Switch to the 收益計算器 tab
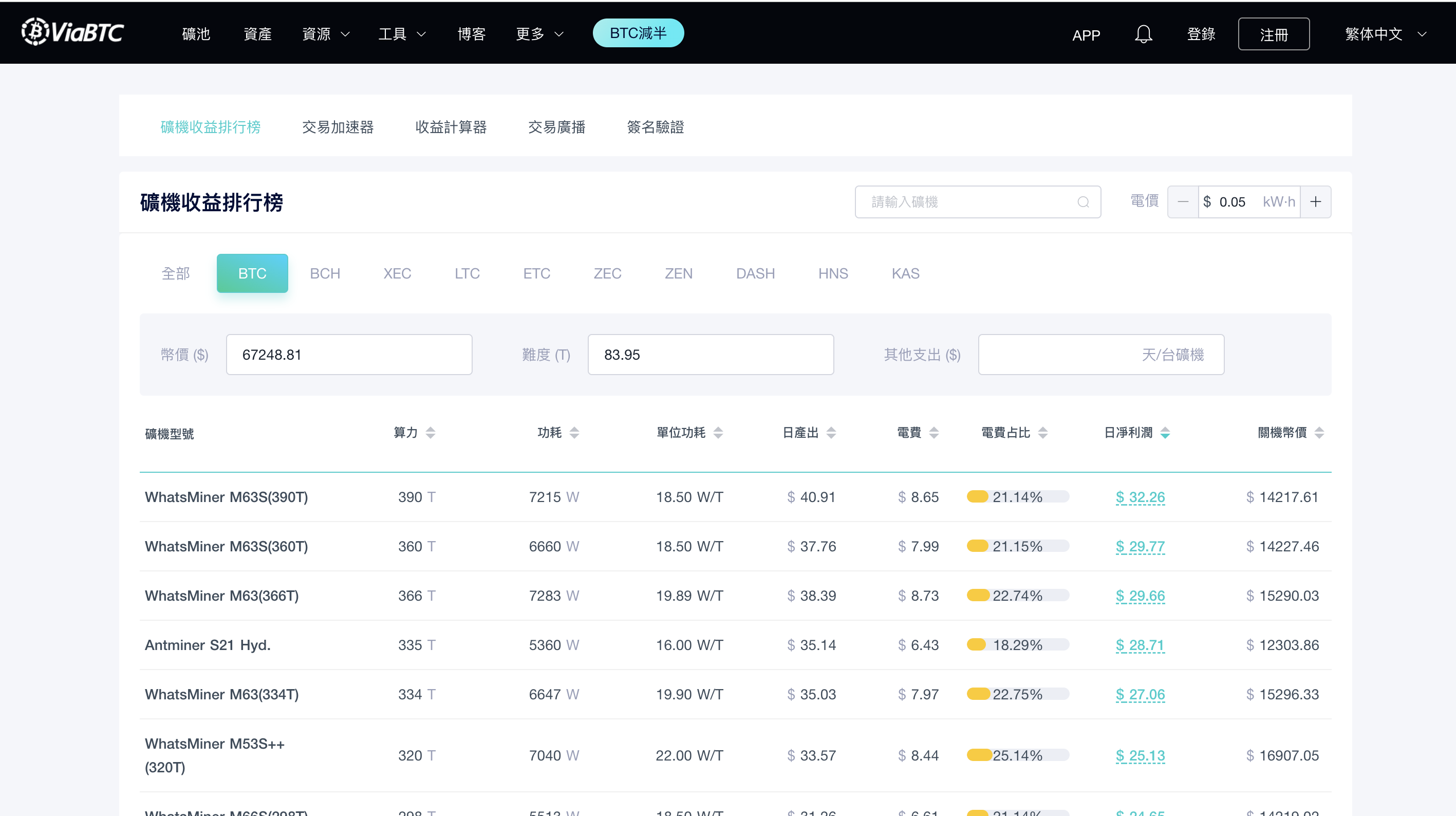Image resolution: width=1456 pixels, height=816 pixels. point(452,127)
